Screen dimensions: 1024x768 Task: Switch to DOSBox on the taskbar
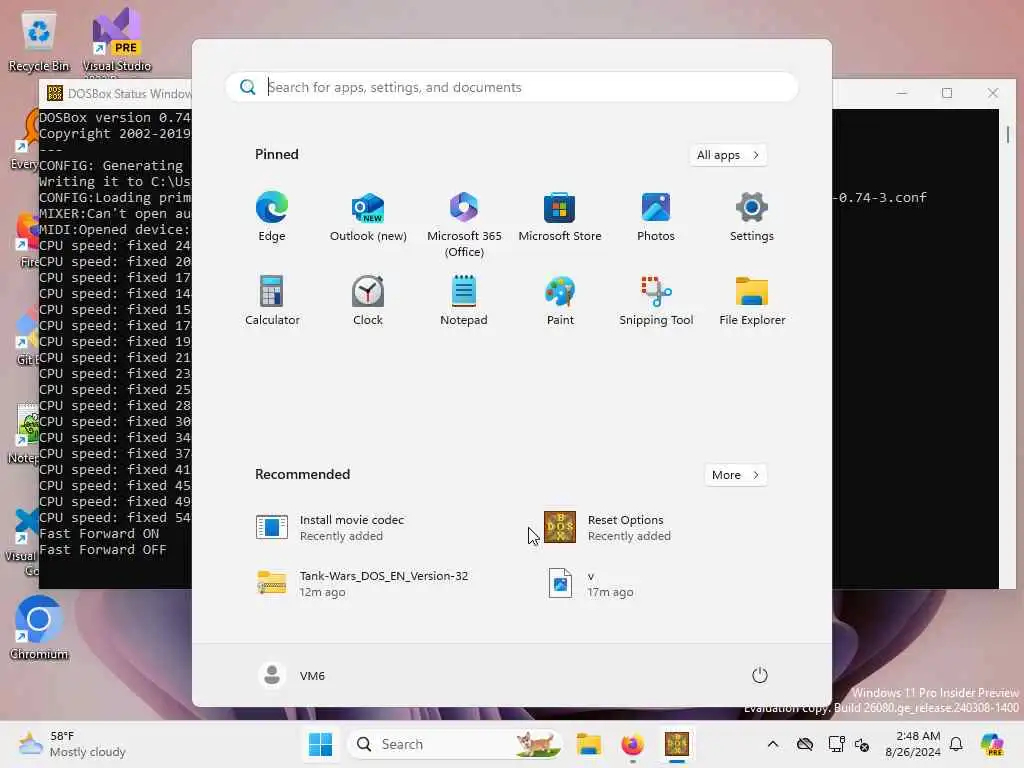tap(677, 744)
